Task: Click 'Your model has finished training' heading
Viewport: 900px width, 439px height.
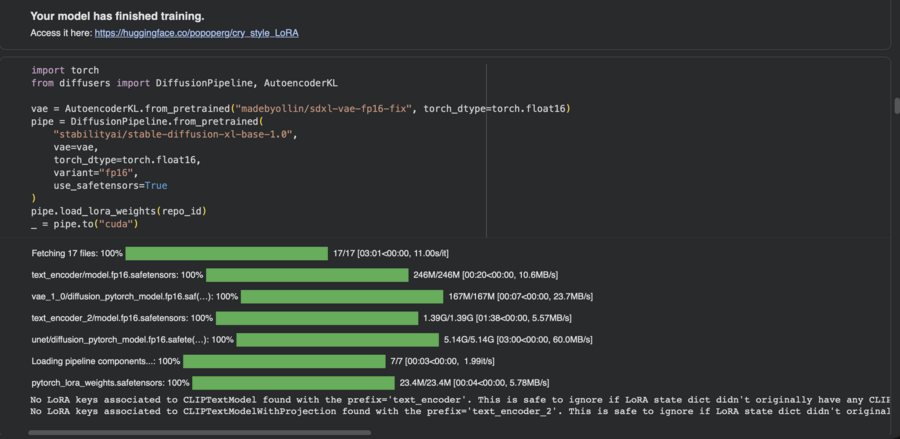Action: [117, 16]
